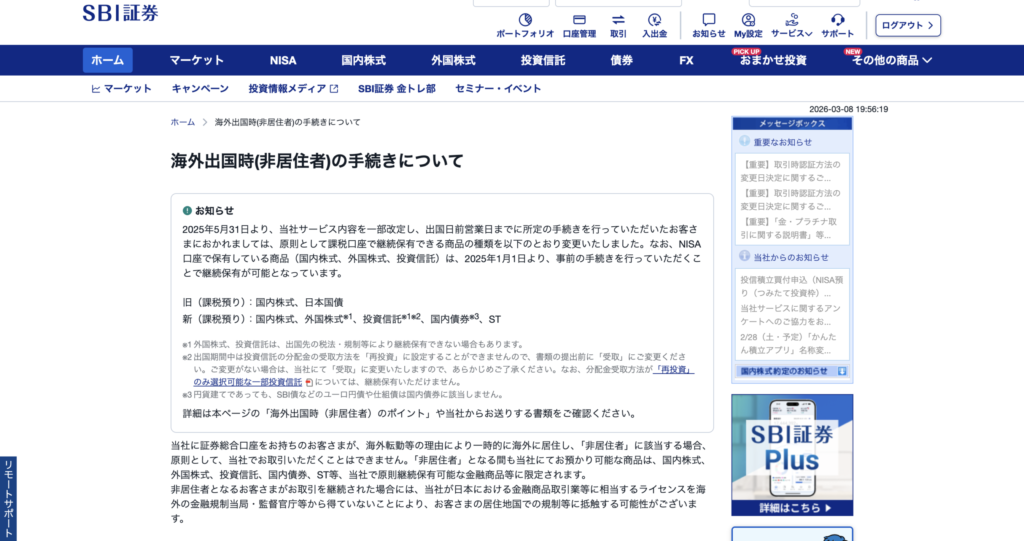Click the メッセージボックス header
Image resolution: width=1024 pixels, height=541 pixels.
(792, 123)
